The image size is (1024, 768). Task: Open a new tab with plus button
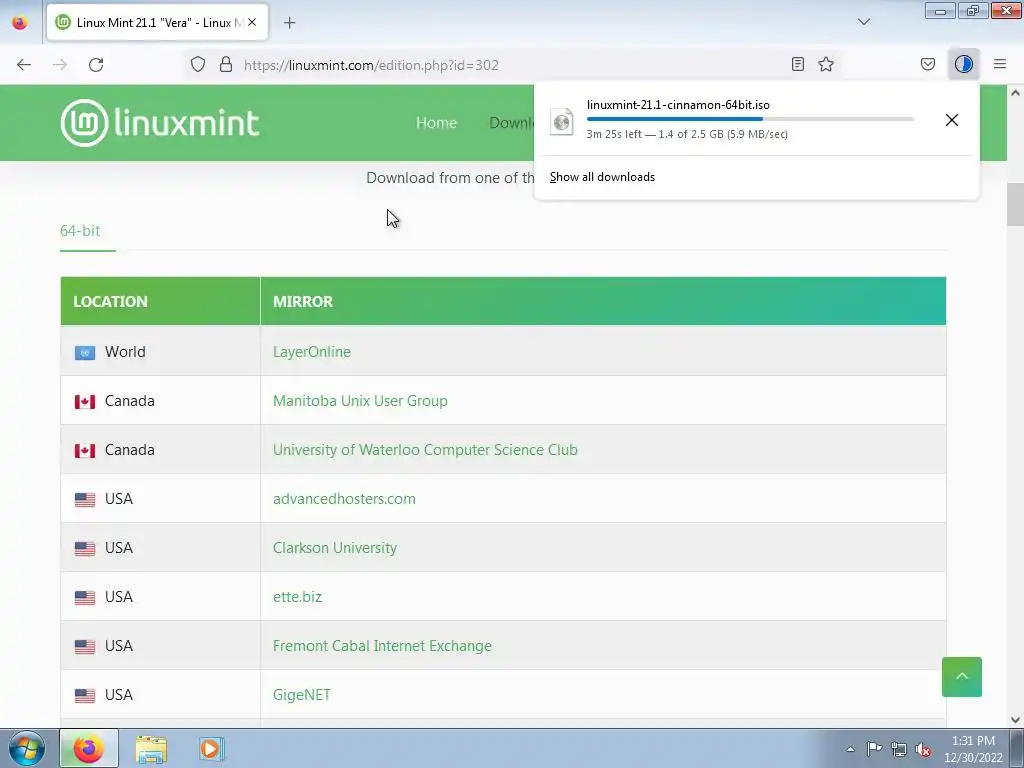coord(289,23)
